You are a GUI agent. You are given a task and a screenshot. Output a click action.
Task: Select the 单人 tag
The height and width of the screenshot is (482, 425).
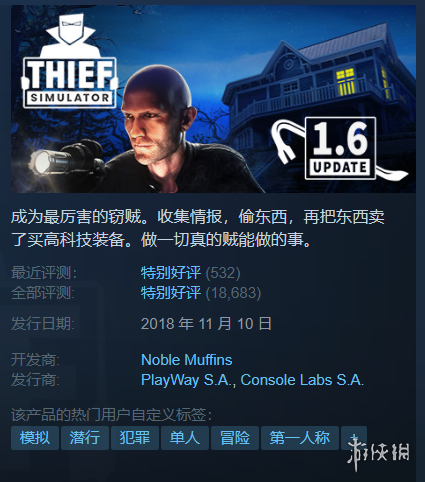pyautogui.click(x=185, y=438)
